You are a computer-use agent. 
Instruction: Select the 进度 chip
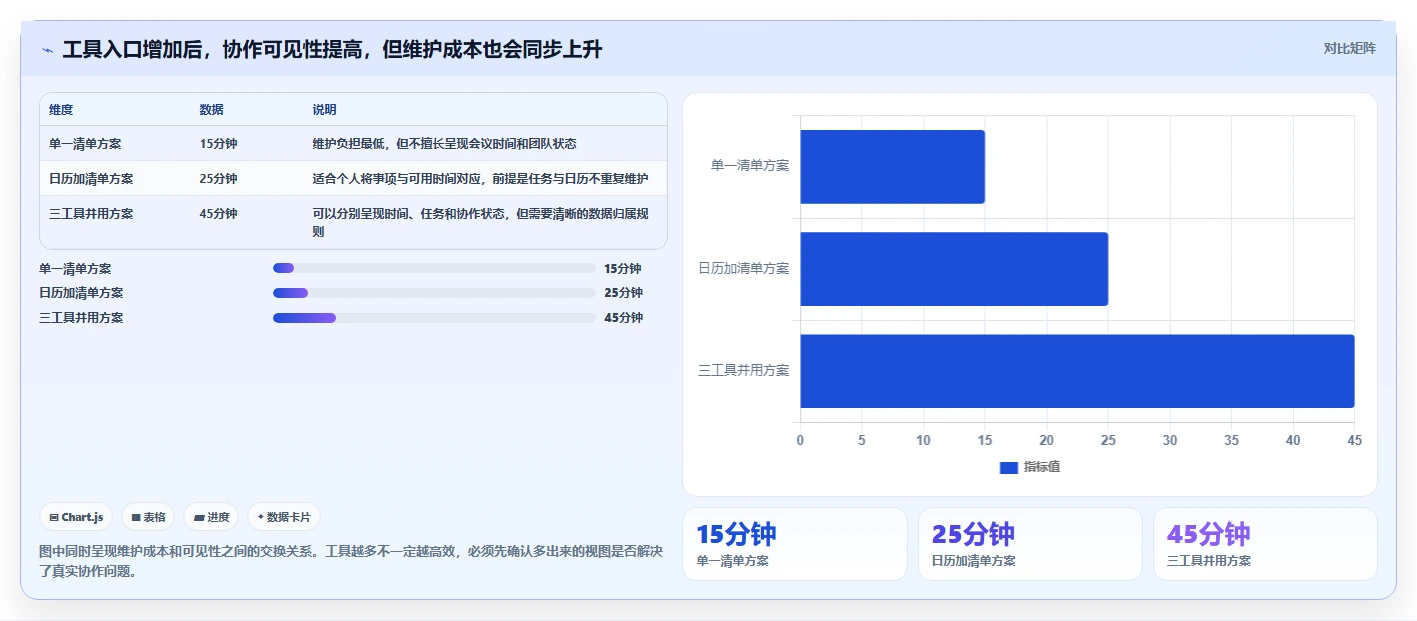pos(211,517)
